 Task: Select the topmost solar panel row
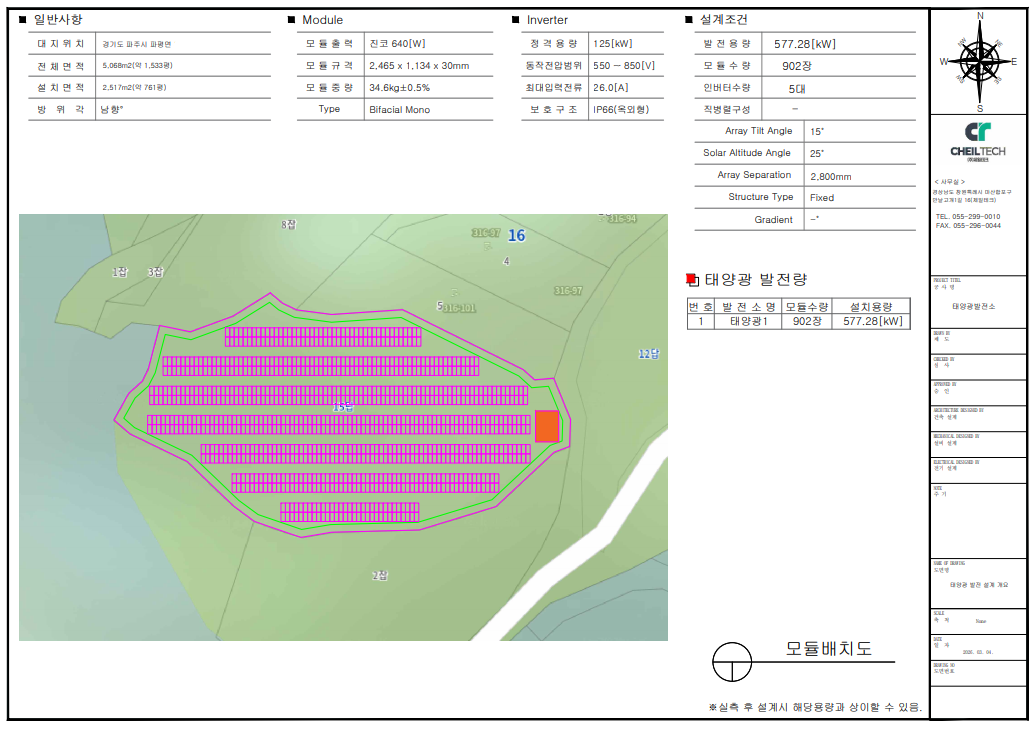click(x=322, y=337)
